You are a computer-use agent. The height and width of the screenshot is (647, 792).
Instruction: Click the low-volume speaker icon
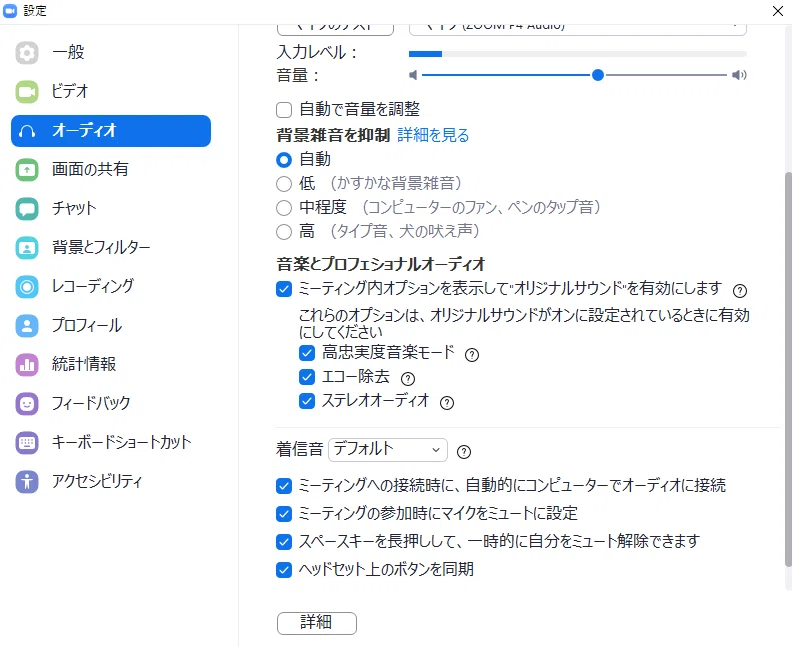coord(413,75)
